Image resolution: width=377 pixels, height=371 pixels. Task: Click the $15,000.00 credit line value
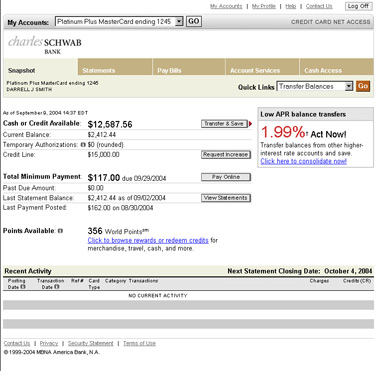103,155
